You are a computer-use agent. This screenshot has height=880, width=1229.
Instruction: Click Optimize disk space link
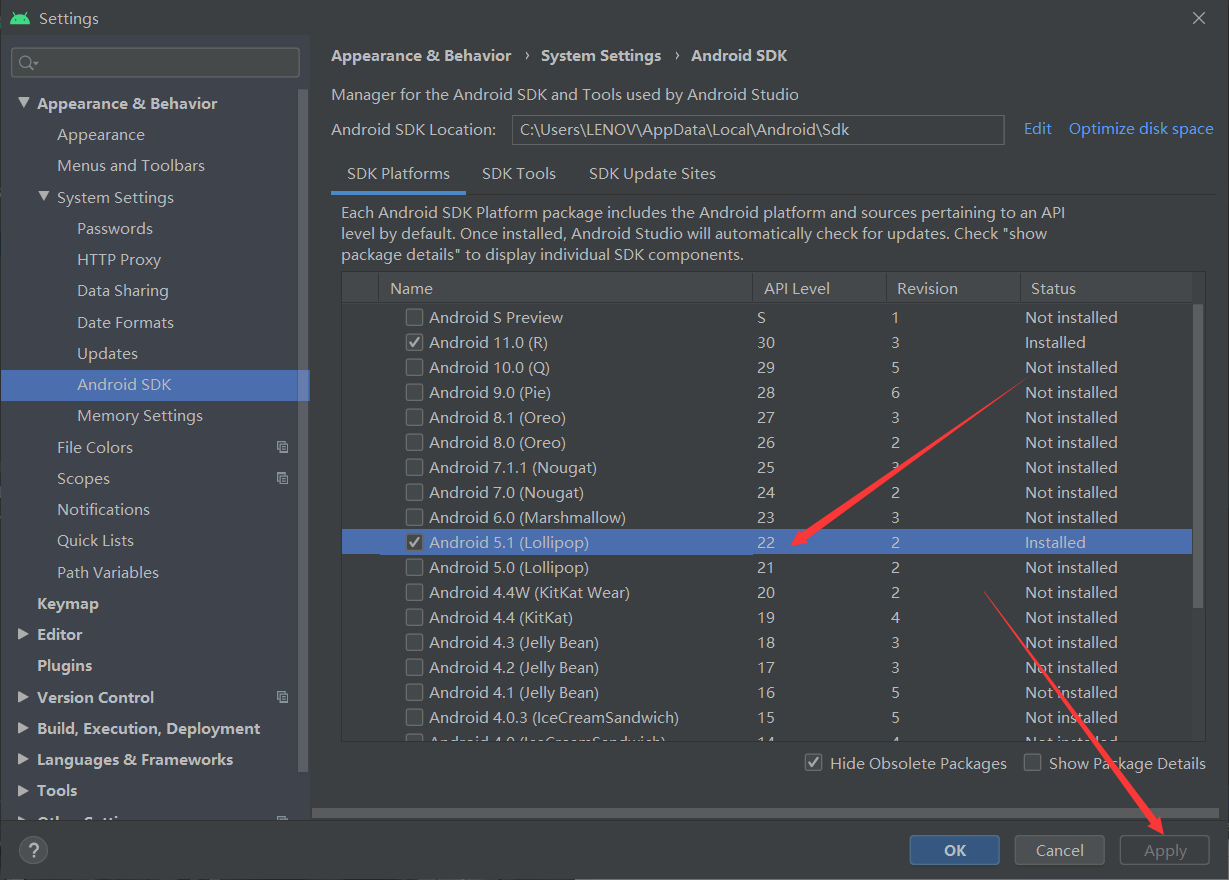pos(1141,129)
